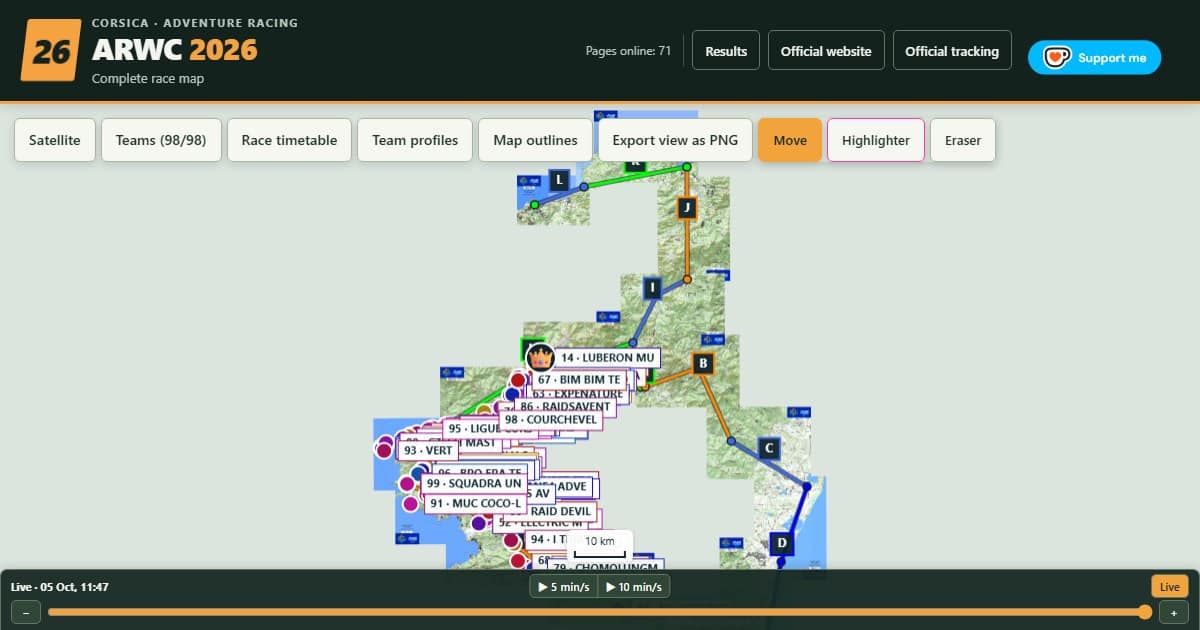The width and height of the screenshot is (1200, 630).
Task: Open the Team profiles panel
Action: coord(415,140)
